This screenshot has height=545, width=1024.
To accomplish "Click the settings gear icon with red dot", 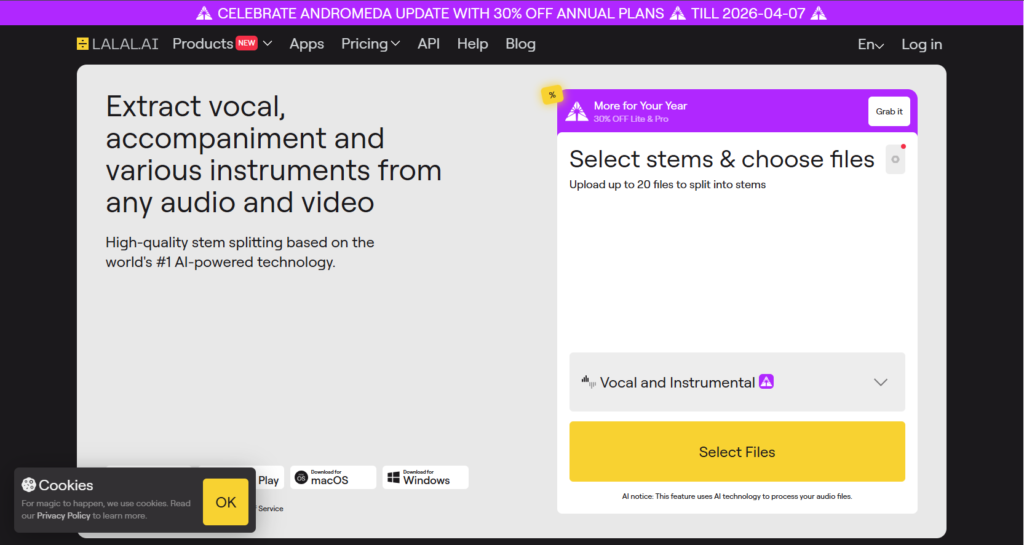I will click(x=895, y=159).
